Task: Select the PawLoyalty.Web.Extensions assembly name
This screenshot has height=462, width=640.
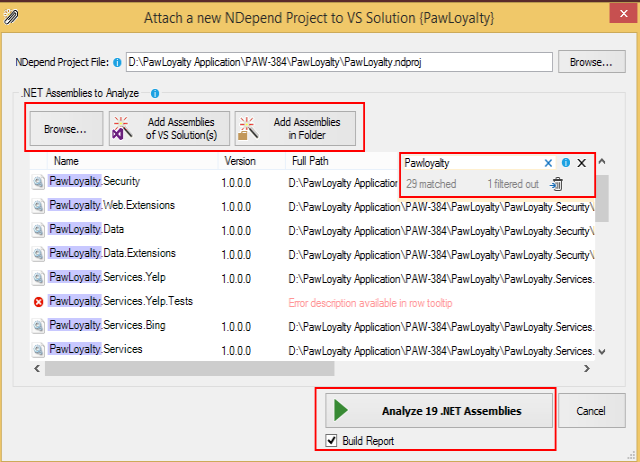Action: pyautogui.click(x=112, y=205)
